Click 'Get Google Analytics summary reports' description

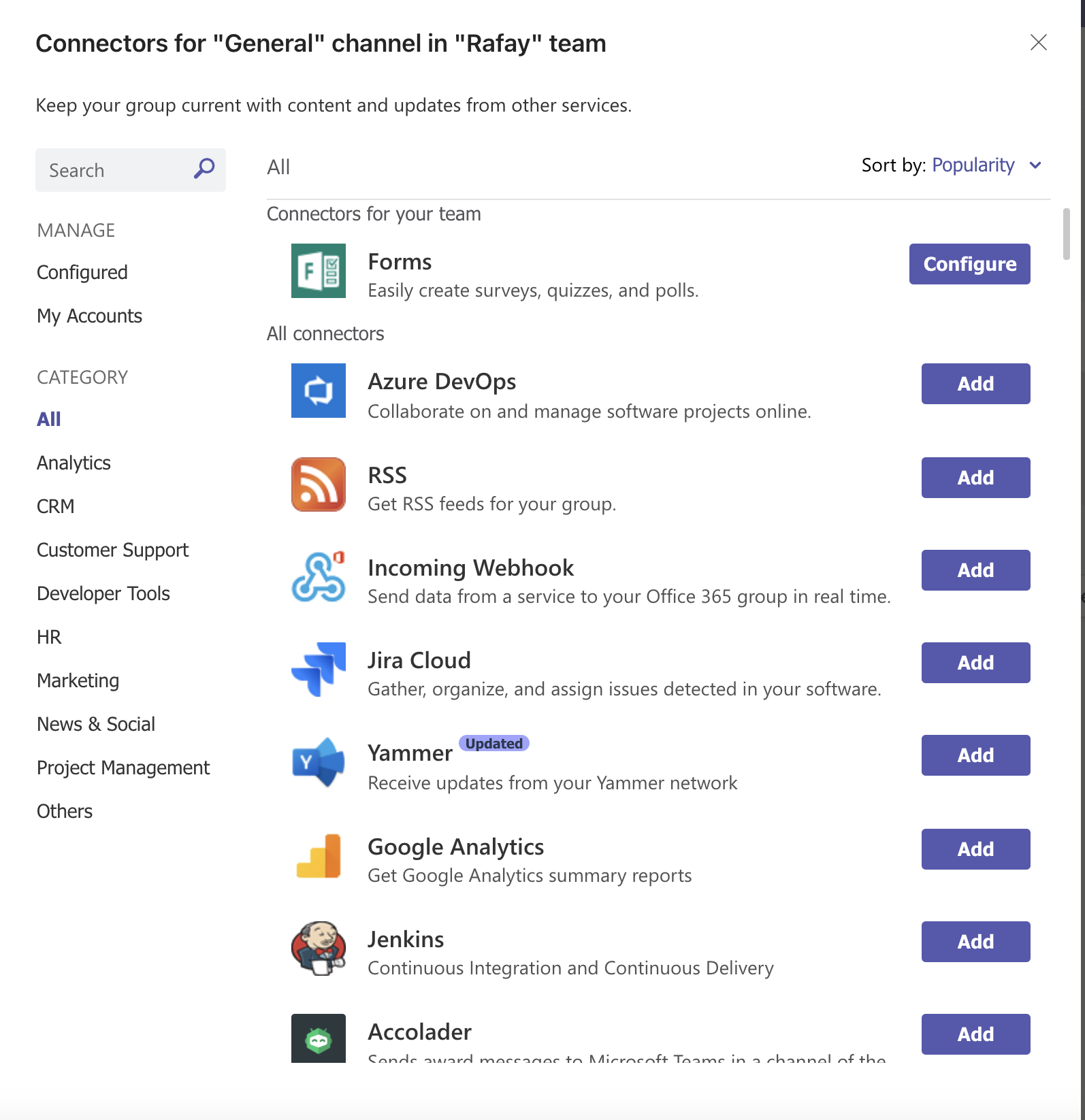point(530,876)
